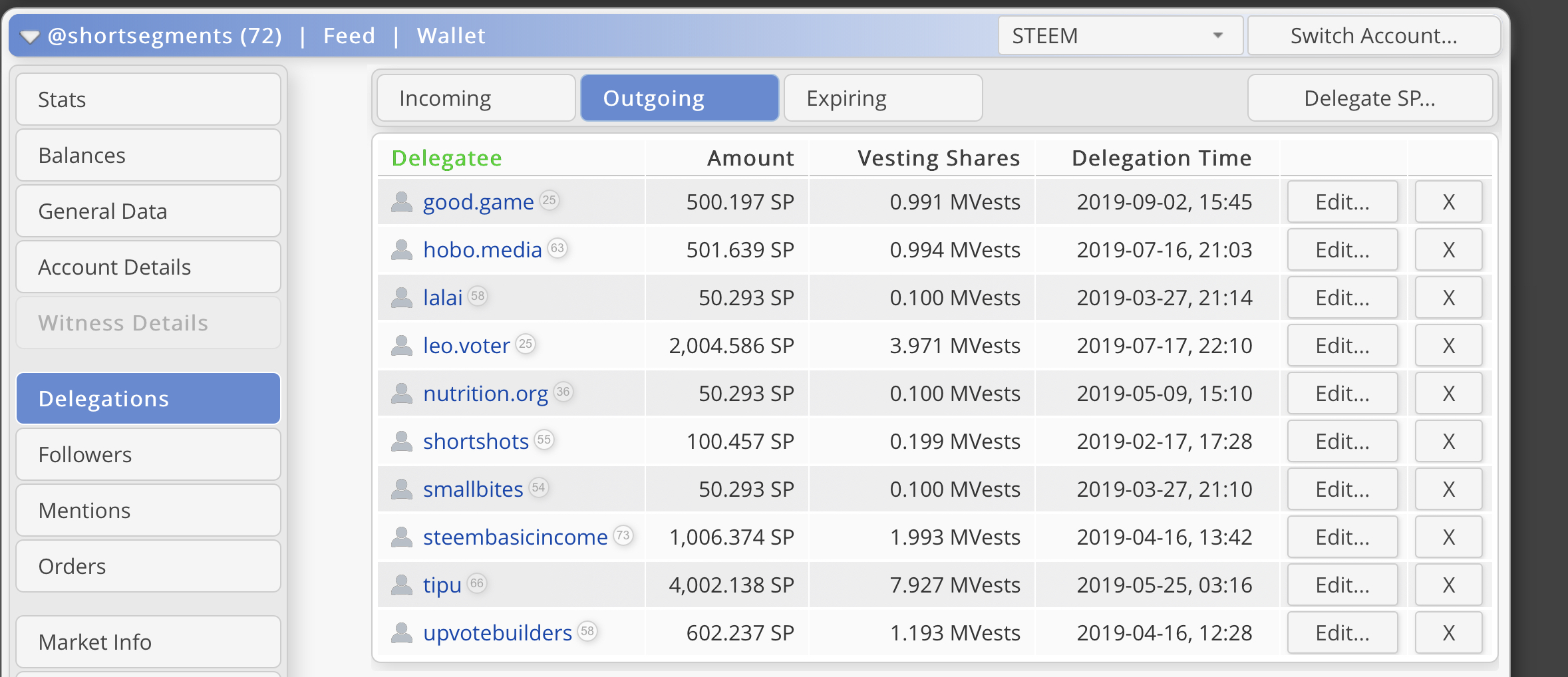Click the user avatar icon beside good.game

coord(402,202)
